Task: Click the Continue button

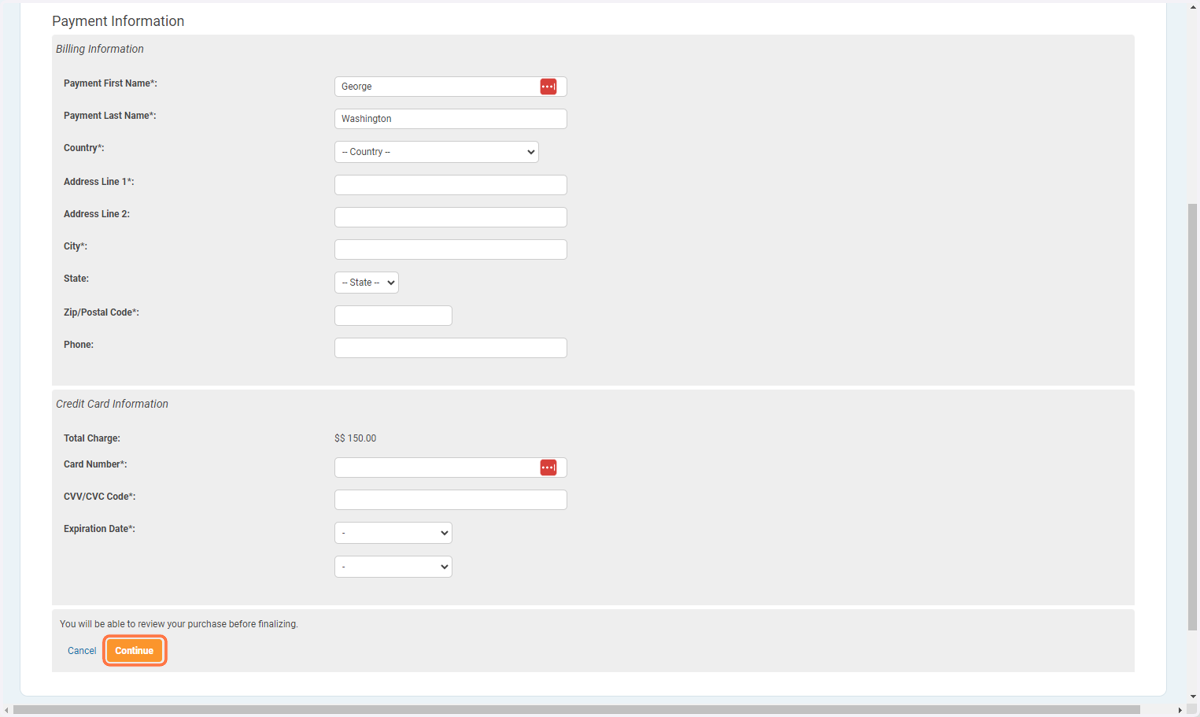Action: point(134,651)
